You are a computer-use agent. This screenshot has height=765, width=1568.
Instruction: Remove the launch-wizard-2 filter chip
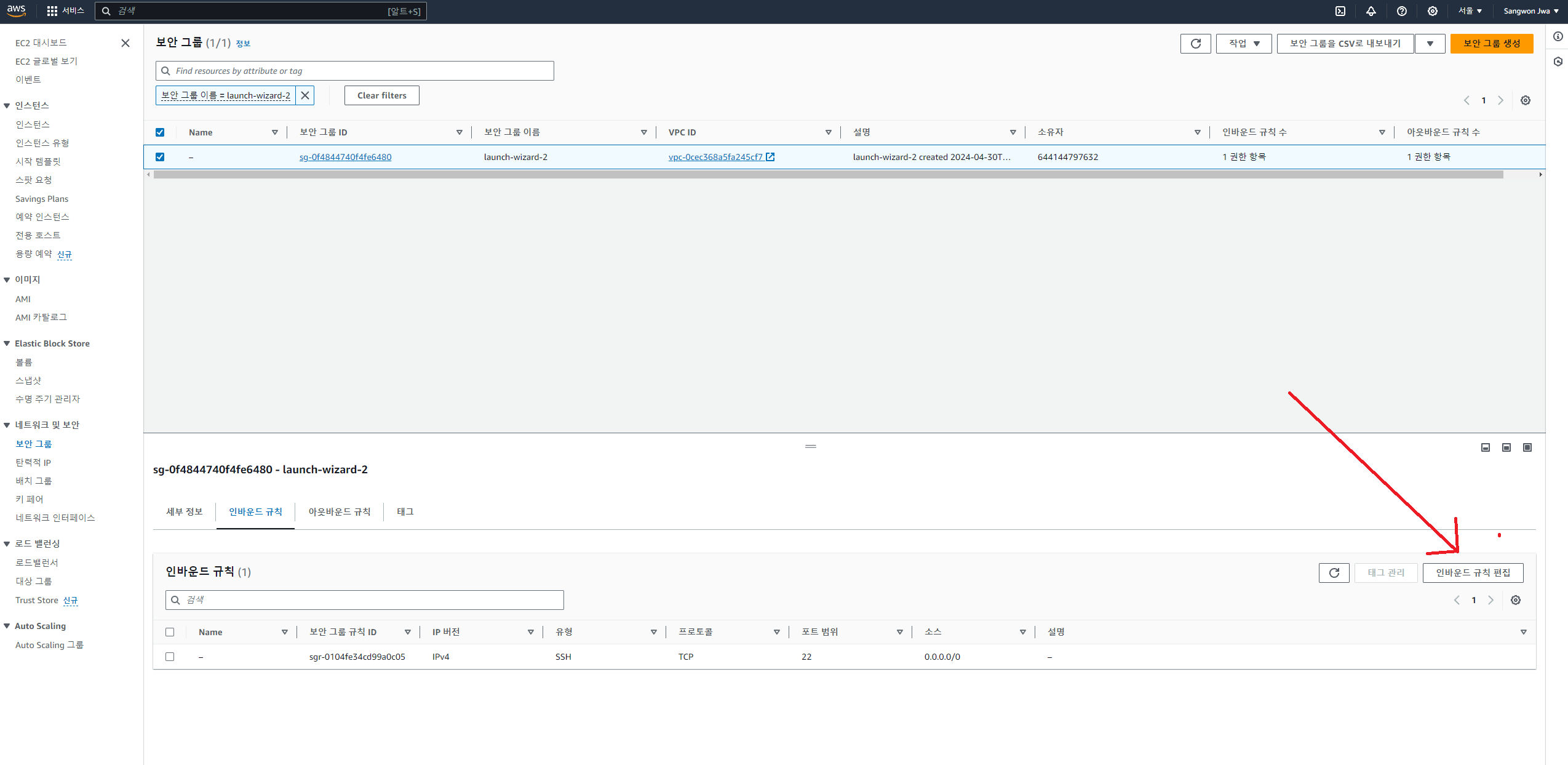305,95
